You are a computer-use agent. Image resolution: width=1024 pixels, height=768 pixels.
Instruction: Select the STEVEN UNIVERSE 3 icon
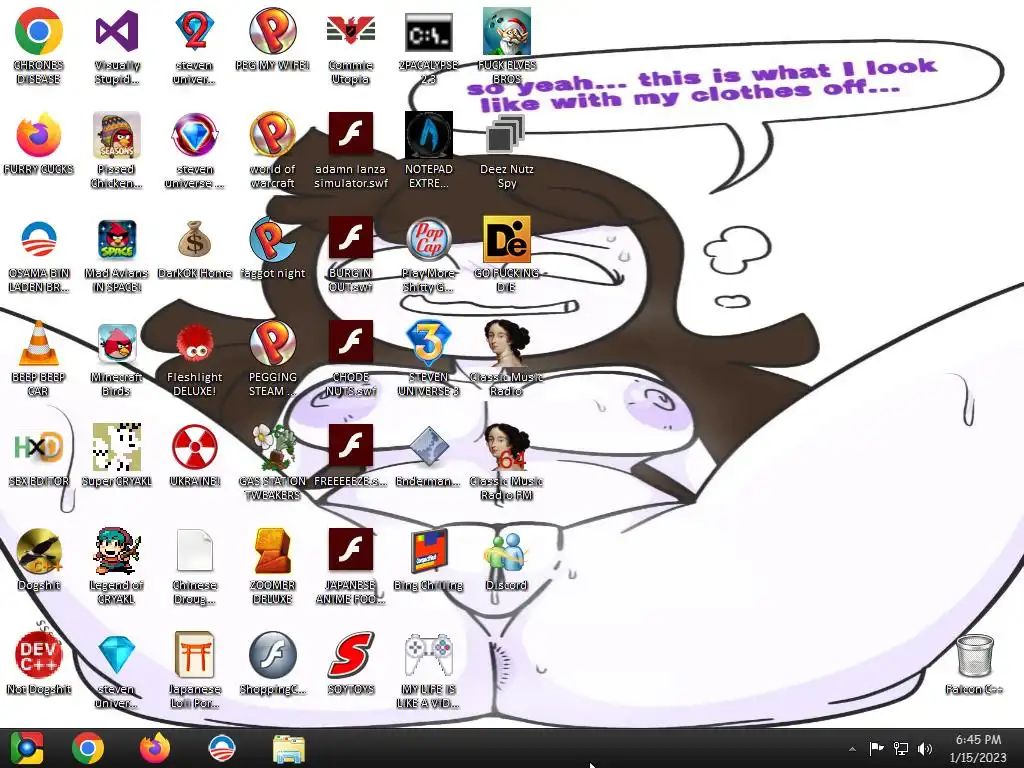(428, 344)
